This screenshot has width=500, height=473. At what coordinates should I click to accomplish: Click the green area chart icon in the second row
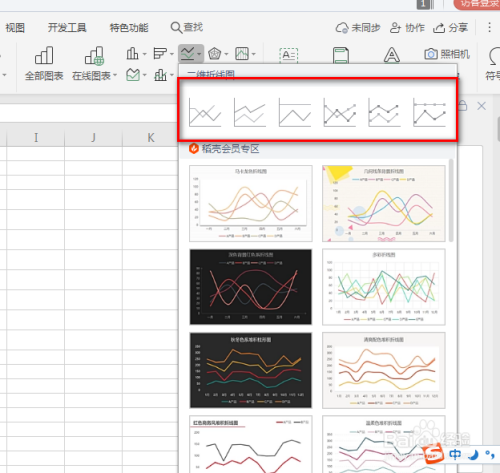(x=133, y=75)
